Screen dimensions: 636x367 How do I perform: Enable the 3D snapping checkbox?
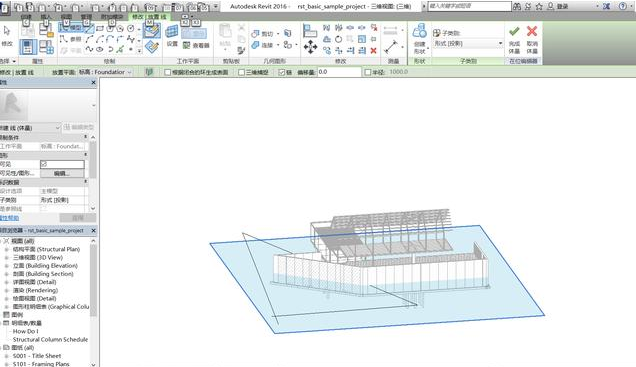(241, 72)
